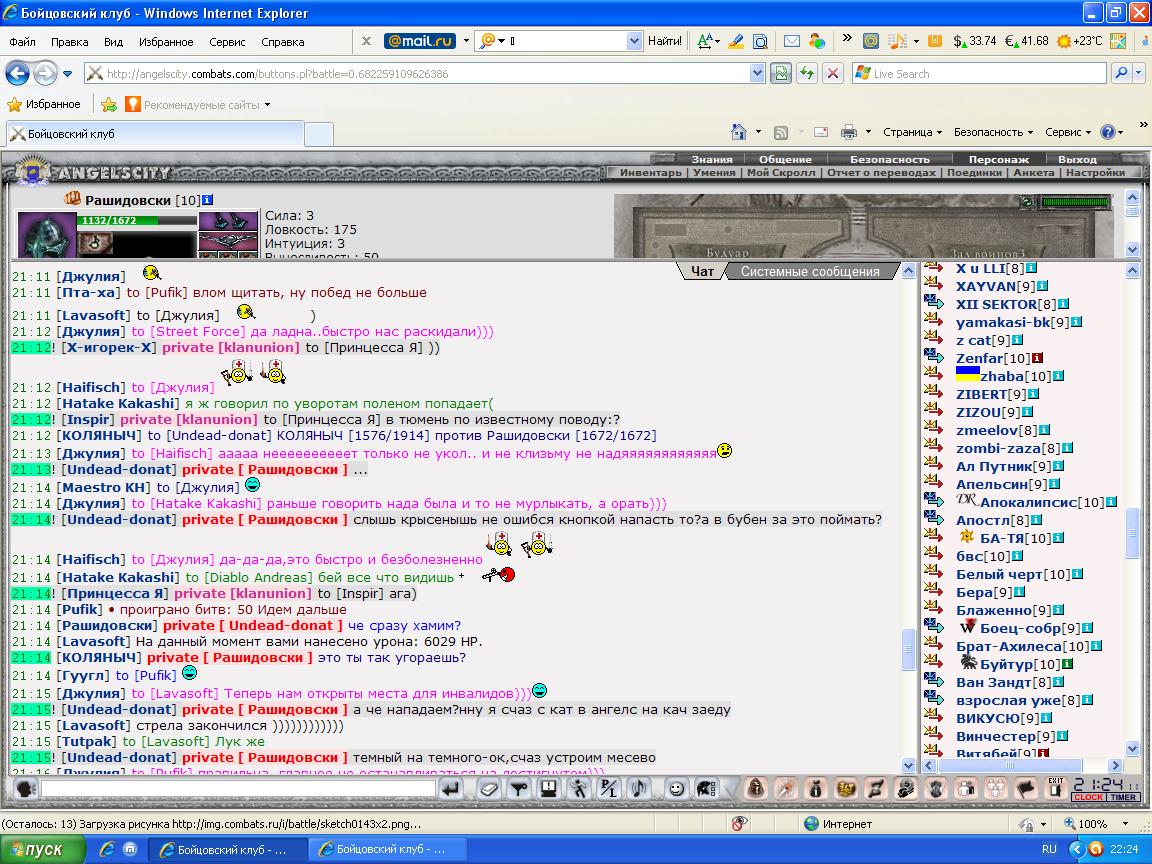Image resolution: width=1152 pixels, height=864 pixels.
Task: Toggle the P/L chat mode button
Action: pos(609,789)
